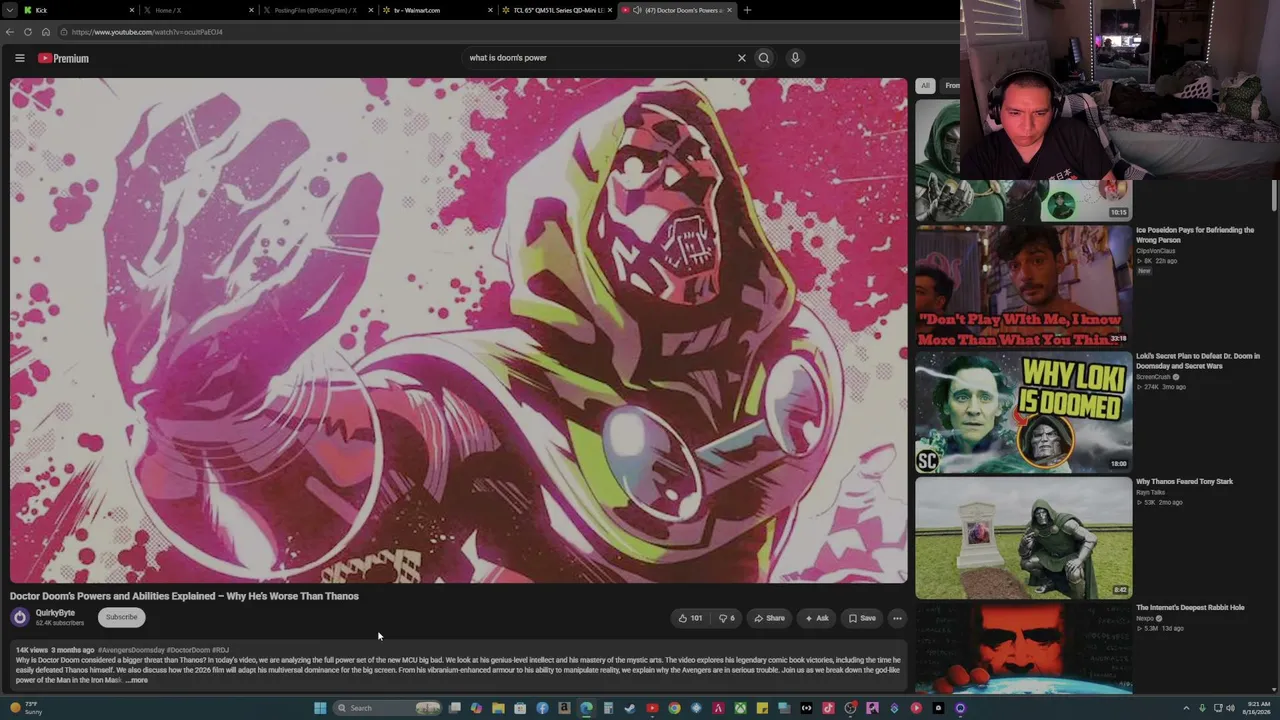Viewport: 1280px width, 720px height.
Task: Open Amazon from the taskbar
Action: 564,708
